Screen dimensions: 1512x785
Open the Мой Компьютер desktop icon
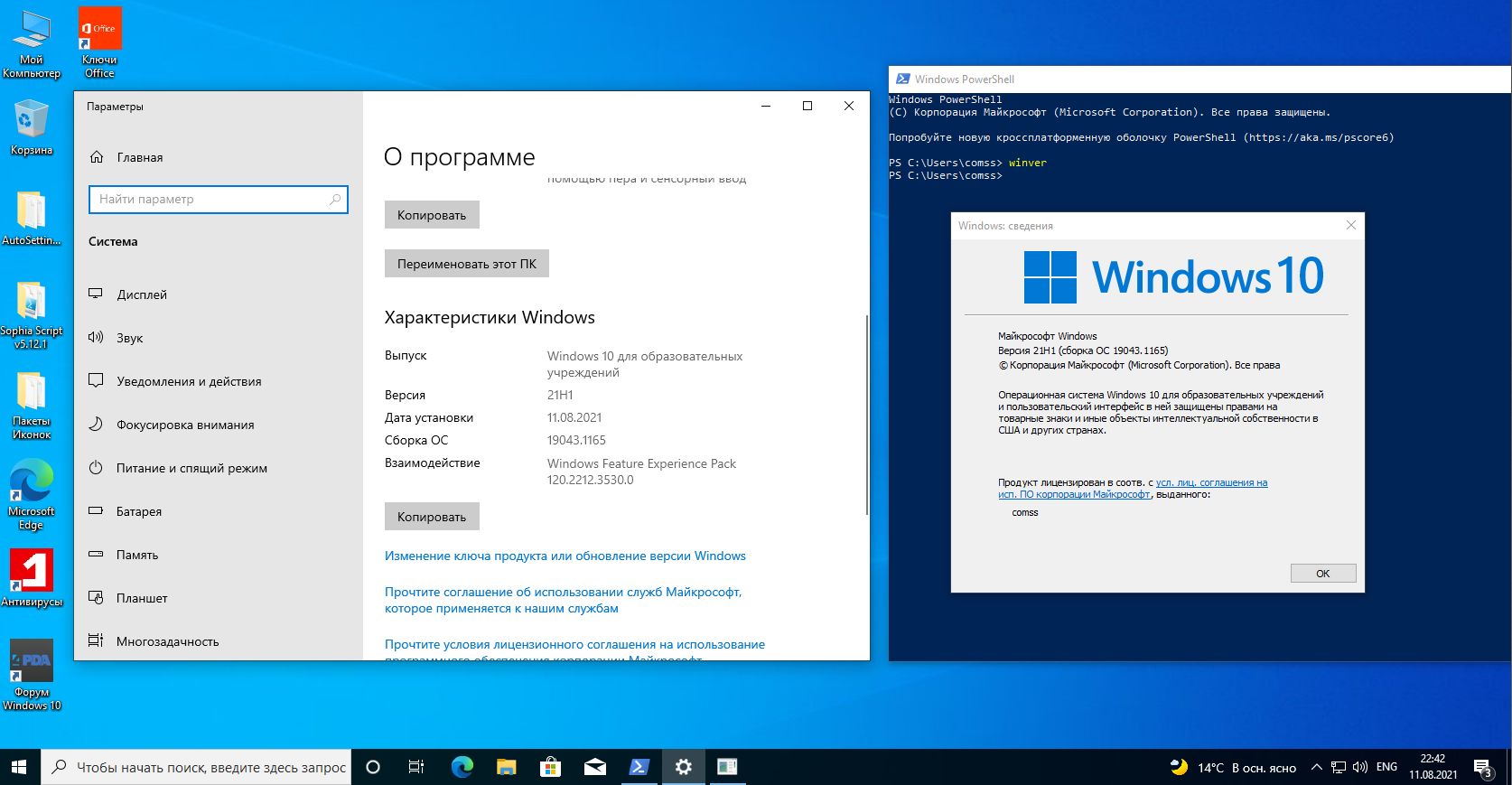[x=31, y=43]
